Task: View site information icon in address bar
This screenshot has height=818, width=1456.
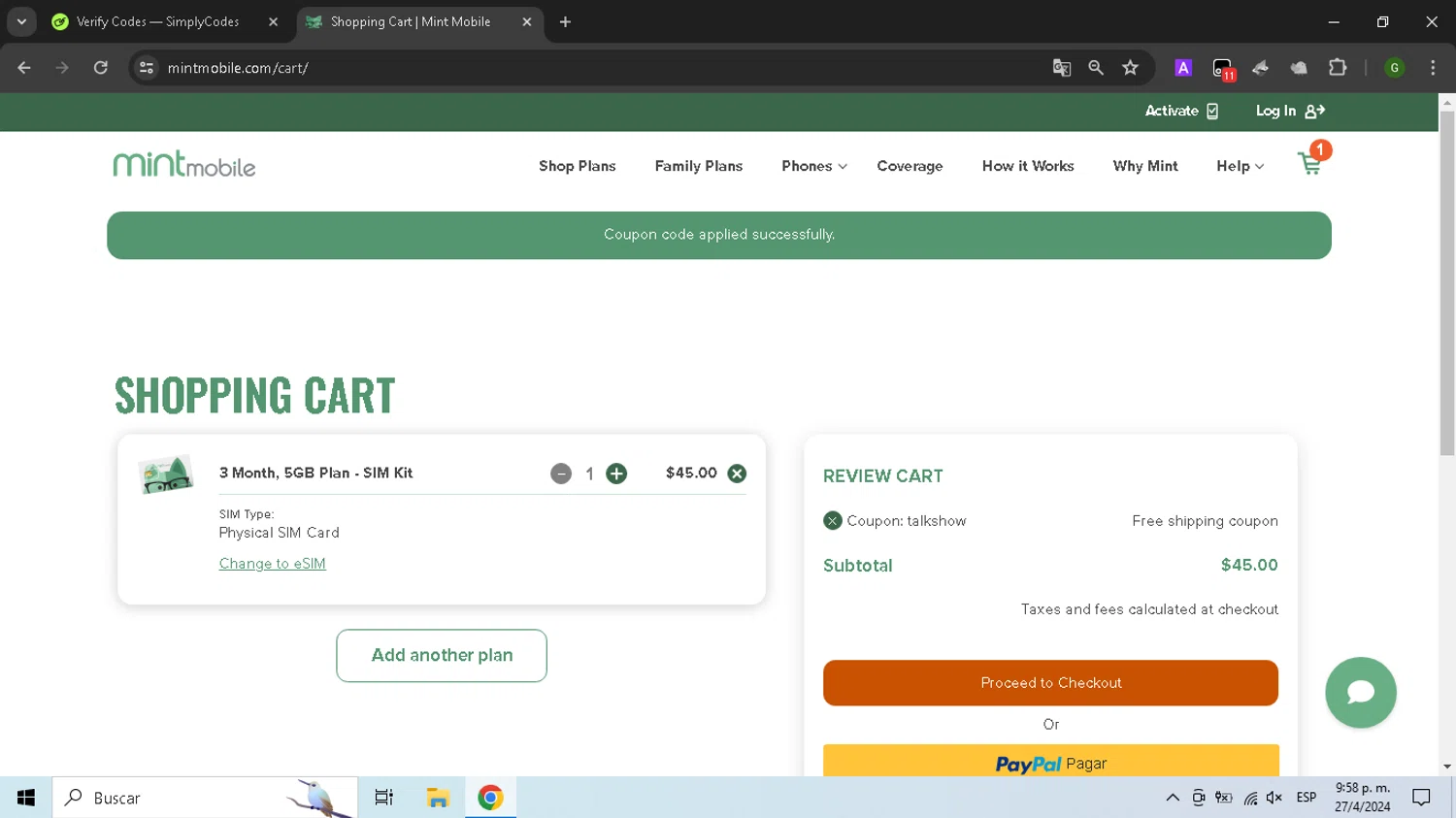Action: (x=147, y=68)
